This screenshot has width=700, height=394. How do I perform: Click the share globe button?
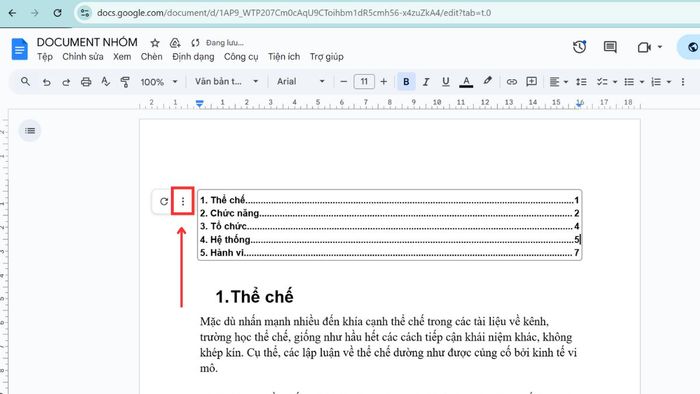click(692, 47)
